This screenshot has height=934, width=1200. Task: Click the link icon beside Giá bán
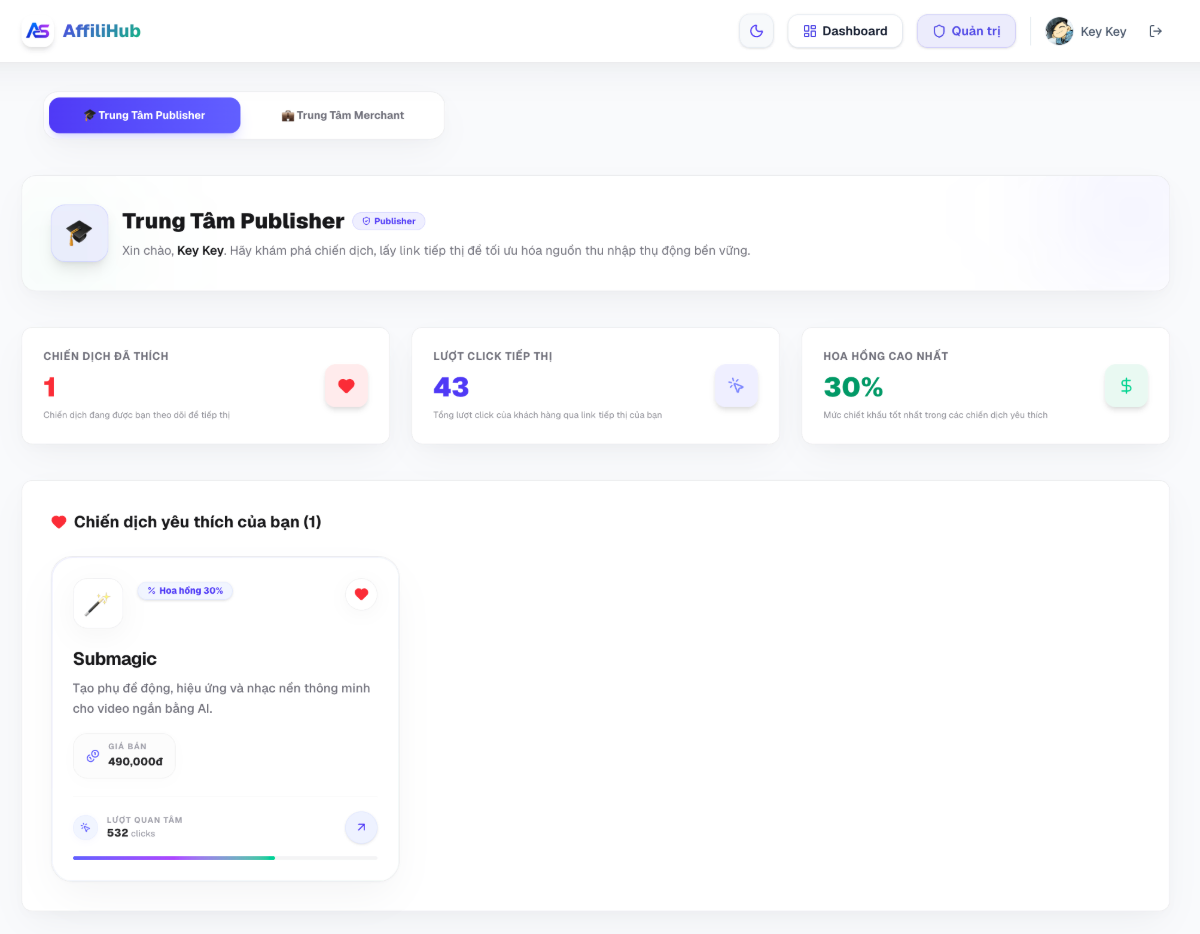coord(93,756)
